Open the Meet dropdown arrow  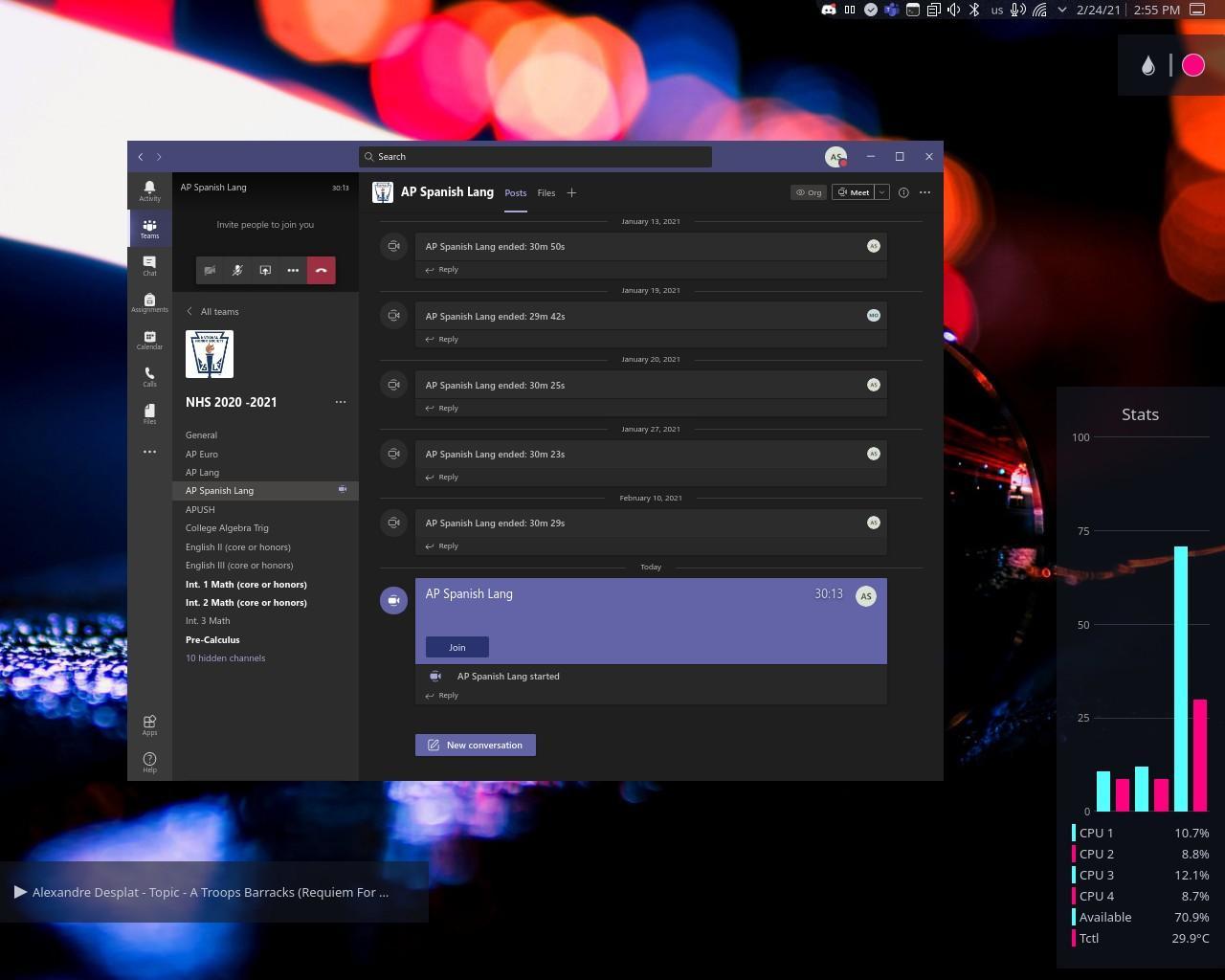[x=882, y=192]
